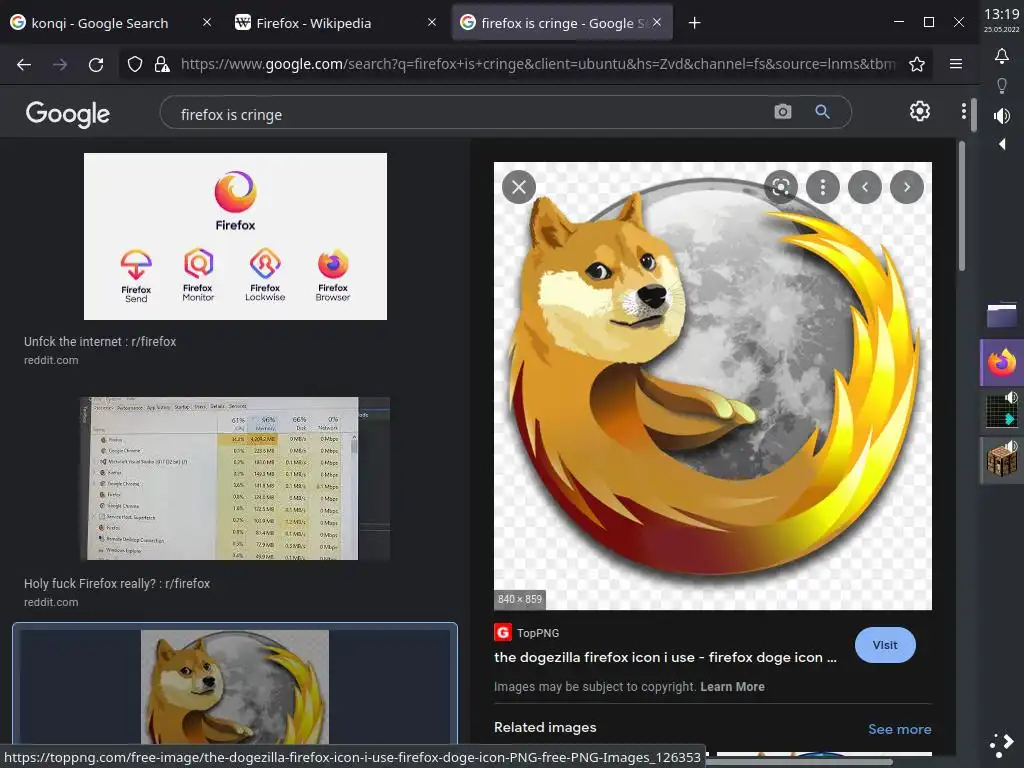This screenshot has width=1024, height=768.
Task: Reload the current page
Action: (96, 64)
